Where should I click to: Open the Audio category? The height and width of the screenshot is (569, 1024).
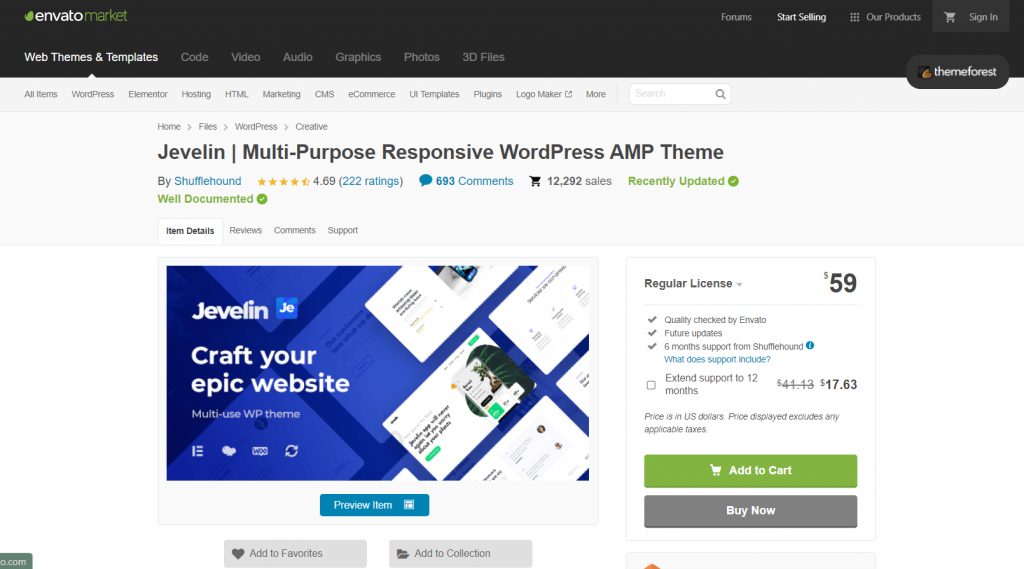click(x=297, y=57)
